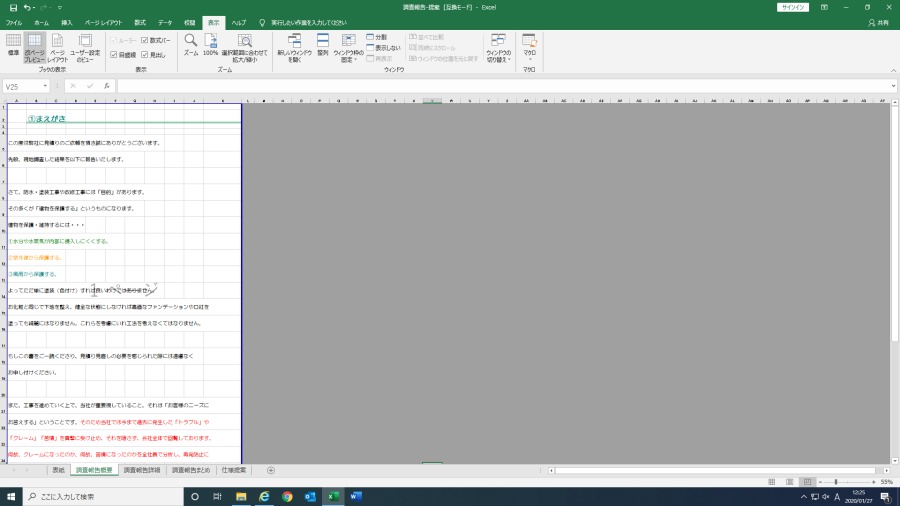The image size is (900, 506).
Task: Show hidden system tray icons
Action: [x=804, y=497]
